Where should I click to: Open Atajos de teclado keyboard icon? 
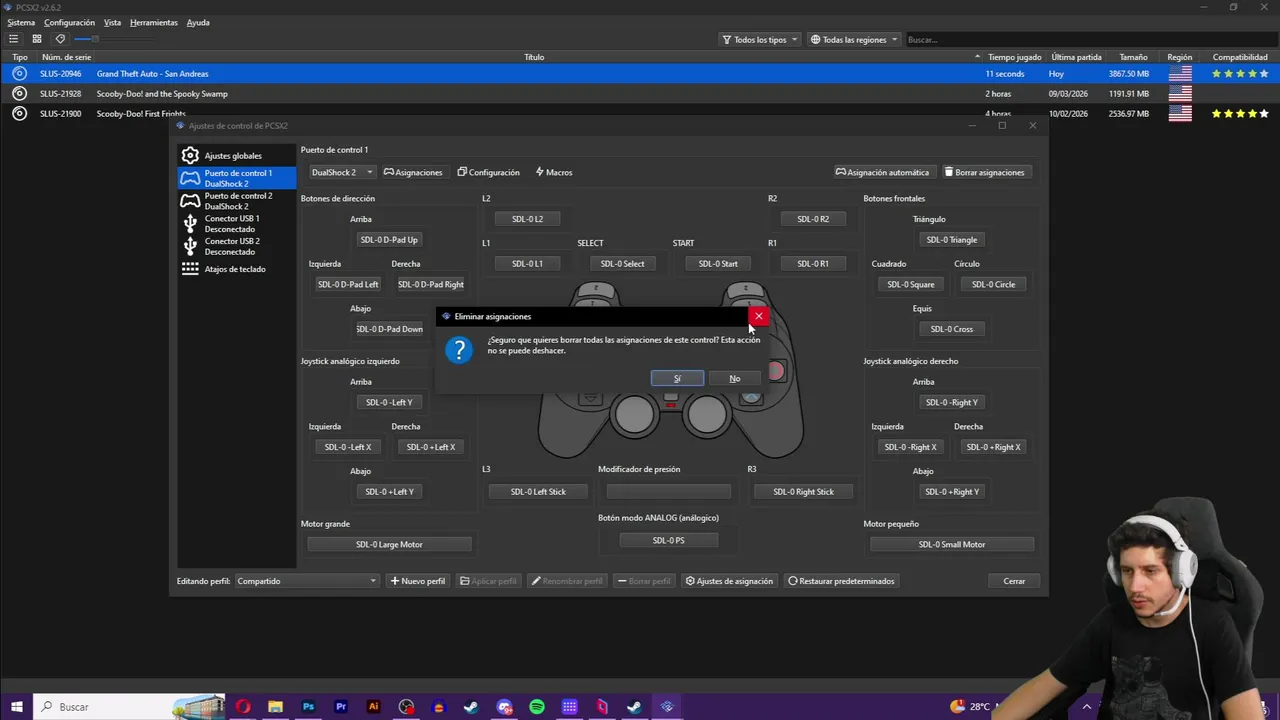(x=190, y=269)
